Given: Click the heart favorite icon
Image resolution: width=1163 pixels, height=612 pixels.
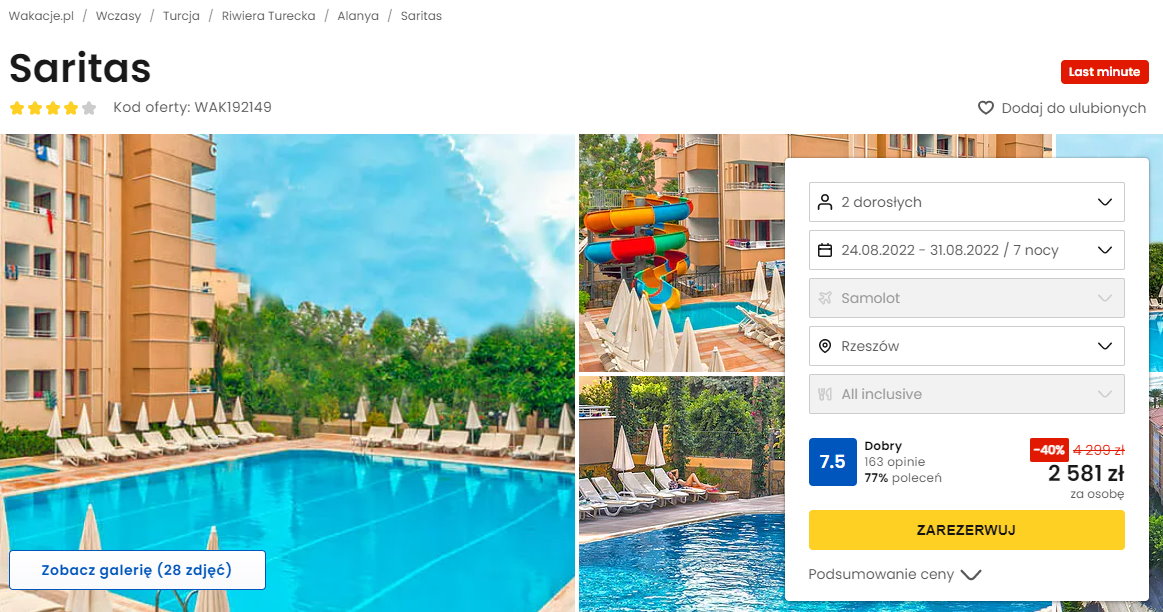Looking at the screenshot, I should pyautogui.click(x=985, y=108).
